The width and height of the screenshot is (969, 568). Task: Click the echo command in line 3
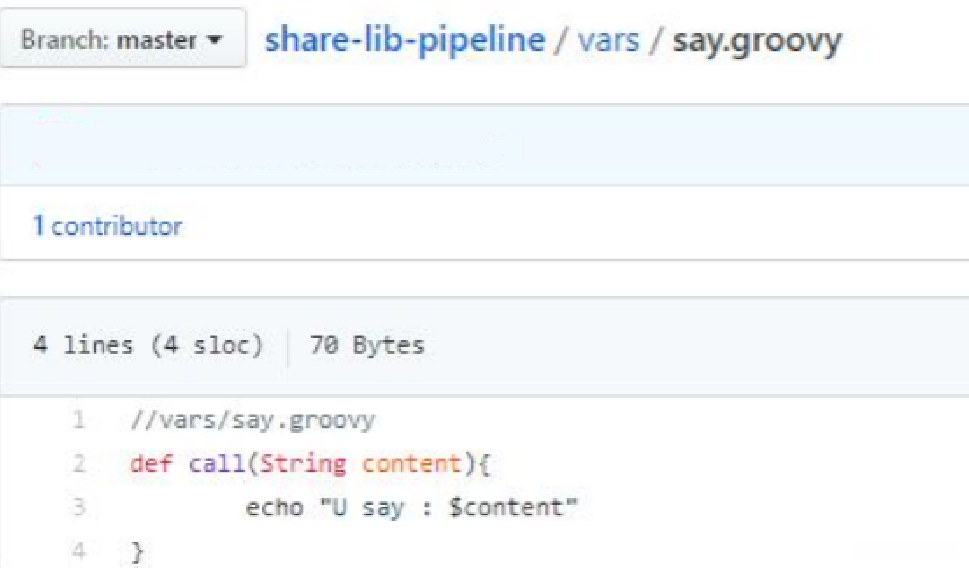[x=274, y=508]
